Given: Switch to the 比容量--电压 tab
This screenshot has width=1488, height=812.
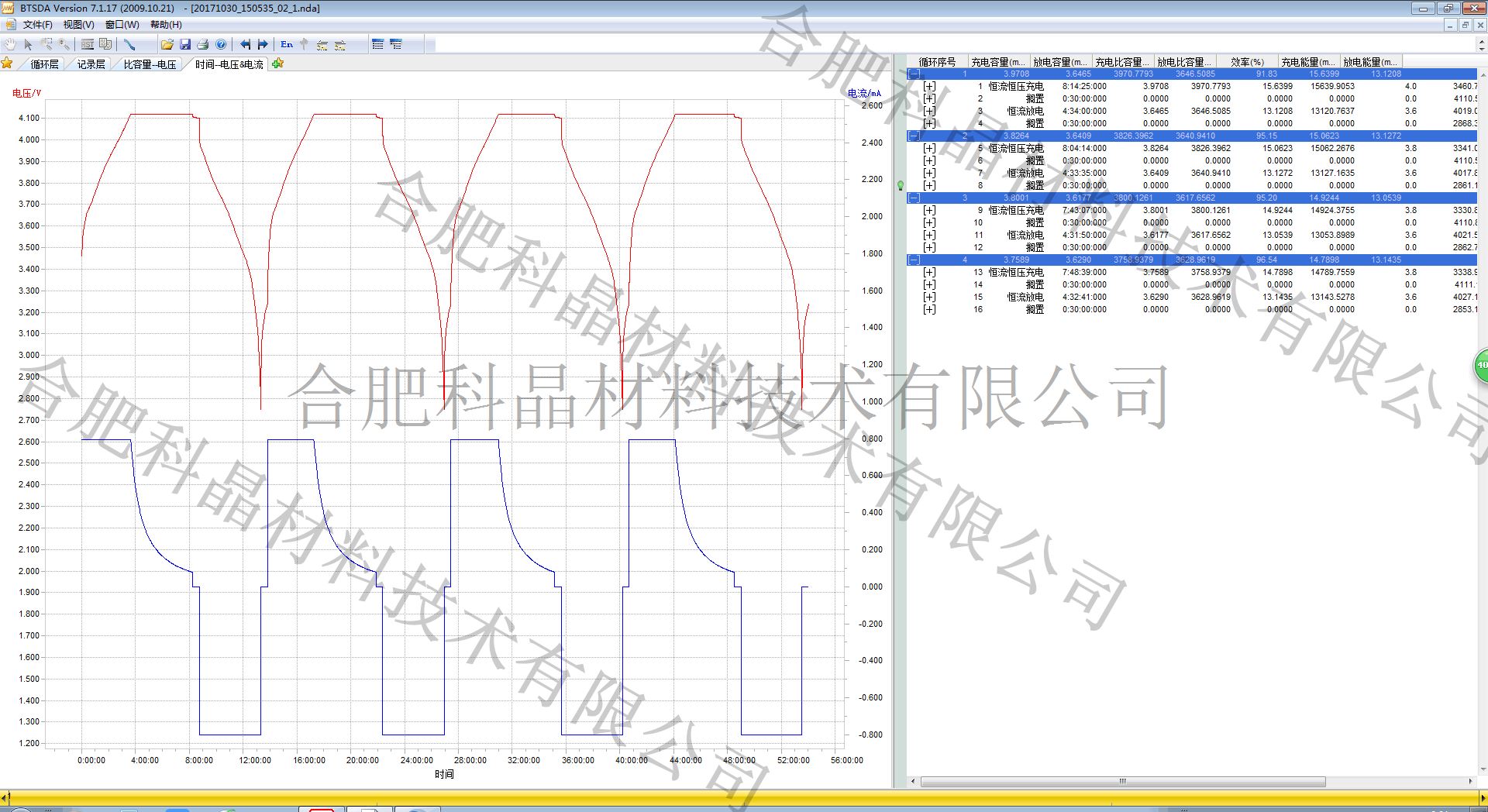Looking at the screenshot, I should click(x=150, y=64).
